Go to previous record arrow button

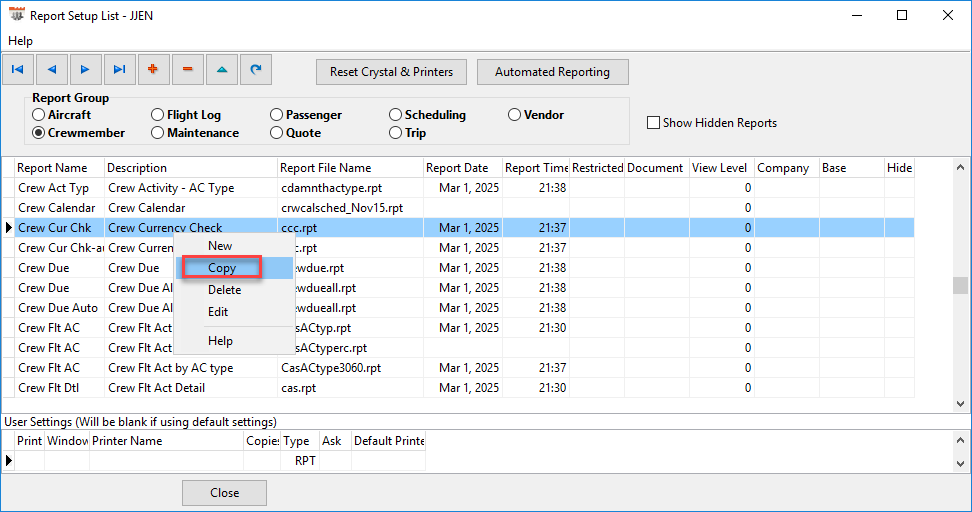(52, 69)
